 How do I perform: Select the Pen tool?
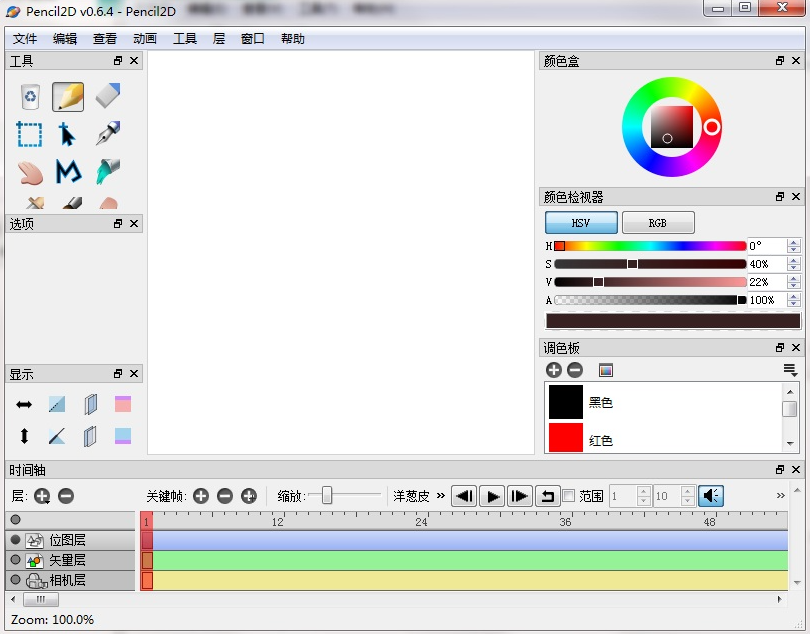point(107,134)
